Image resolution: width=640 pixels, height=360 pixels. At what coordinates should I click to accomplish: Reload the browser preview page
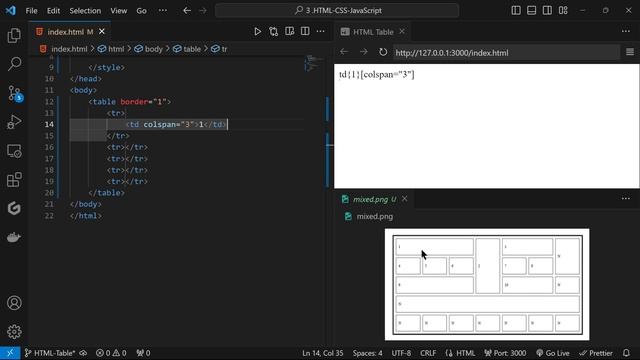point(382,52)
